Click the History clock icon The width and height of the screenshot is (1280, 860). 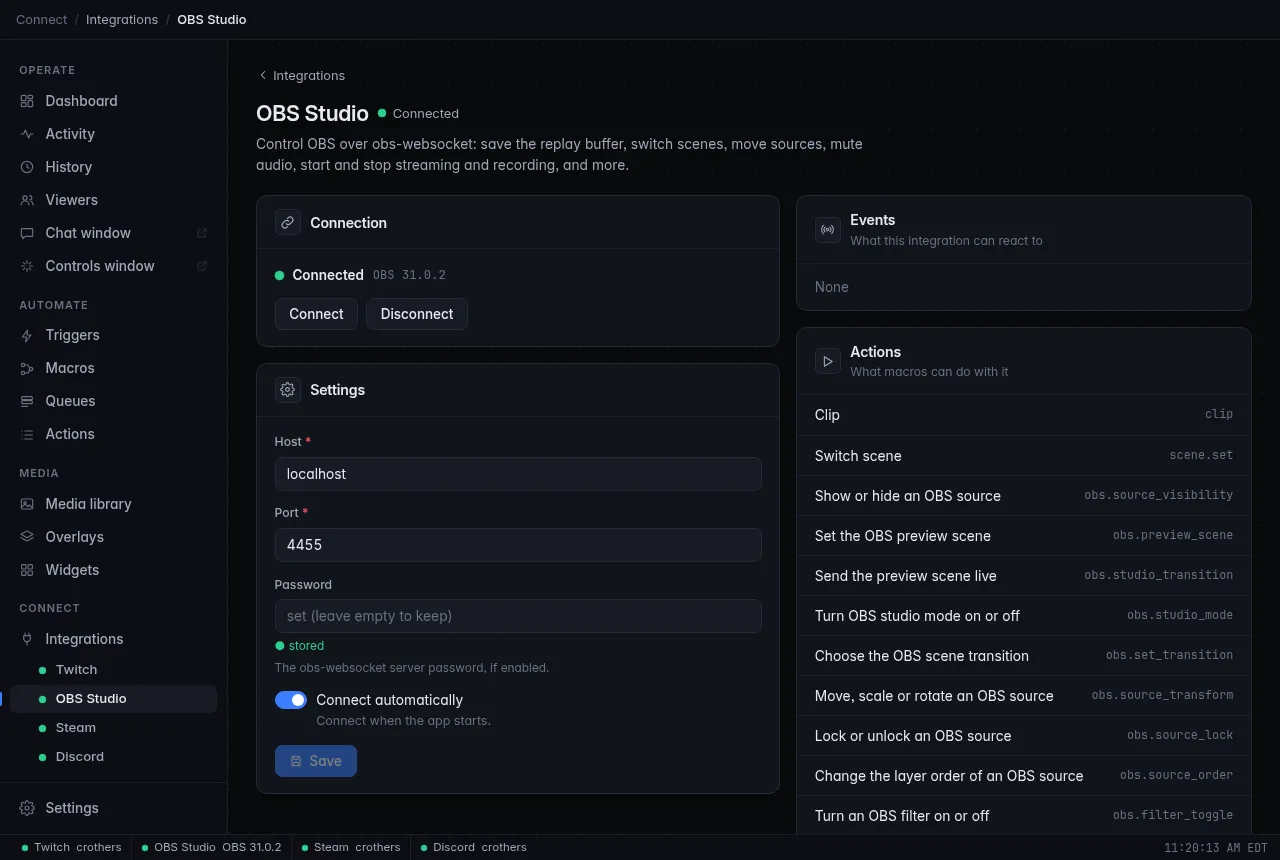coord(27,167)
